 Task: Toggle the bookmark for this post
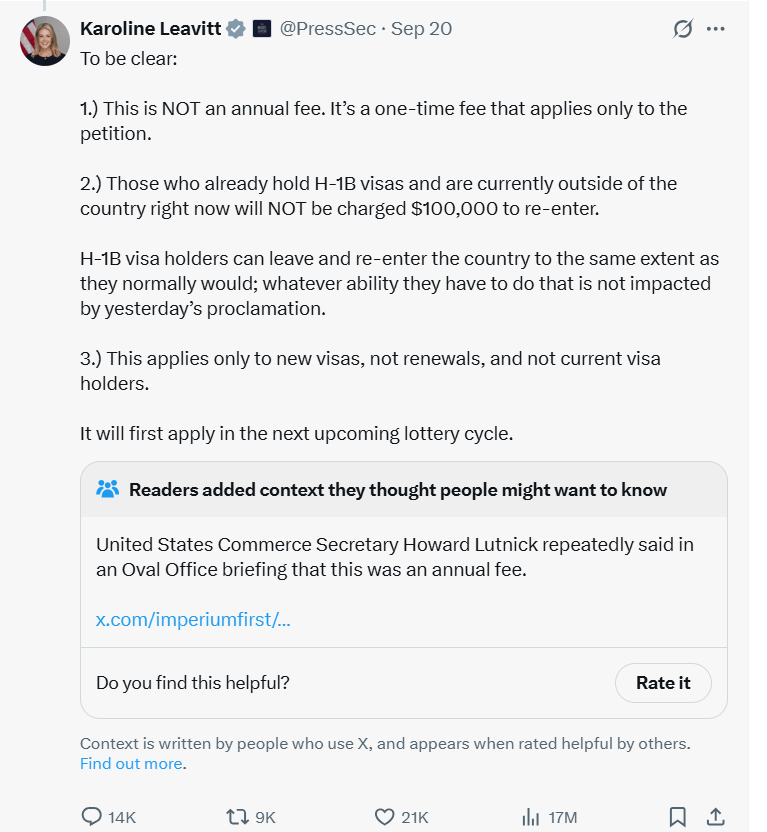point(677,817)
